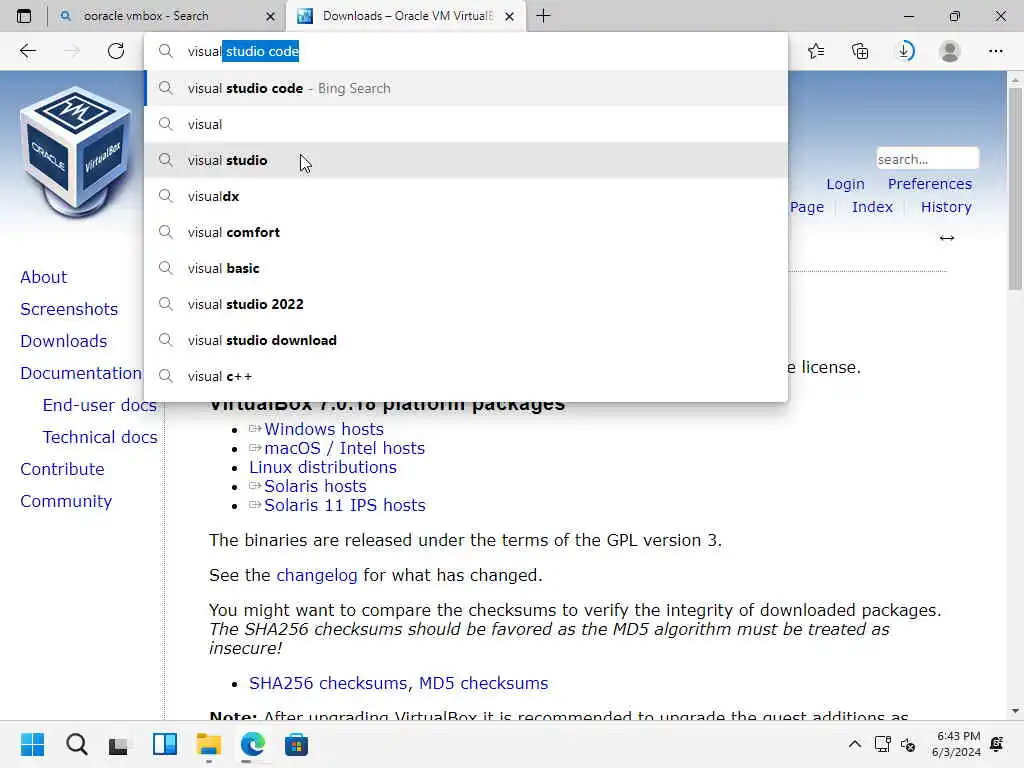Click the scrollbar down arrow

(1015, 711)
